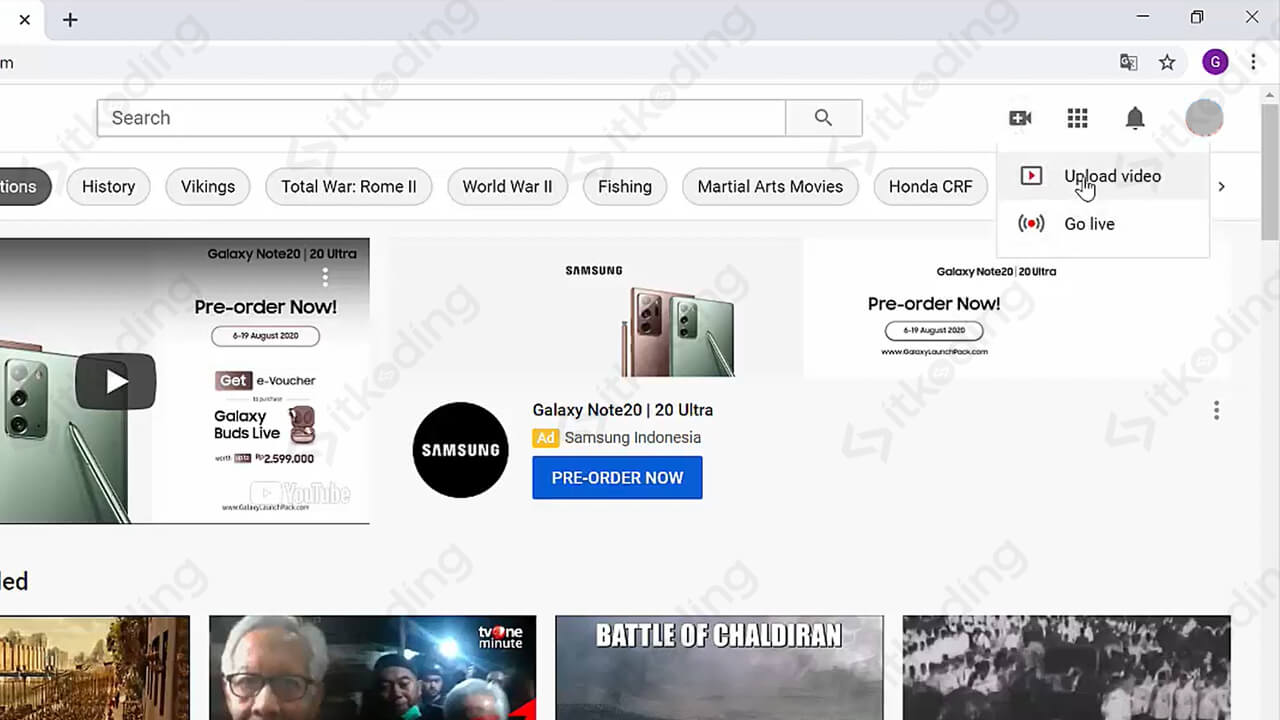Click the Pre-order Now banner on right
Viewport: 1280px width, 720px height.
(x=1017, y=308)
